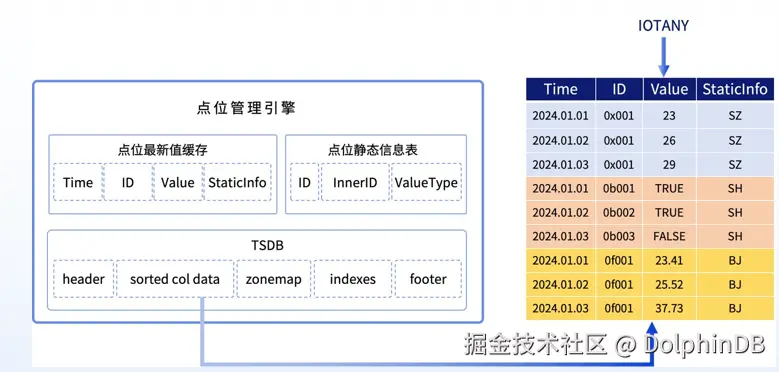Click the 0x001 cell in the row with 23
The image size is (779, 372).
coord(619,116)
